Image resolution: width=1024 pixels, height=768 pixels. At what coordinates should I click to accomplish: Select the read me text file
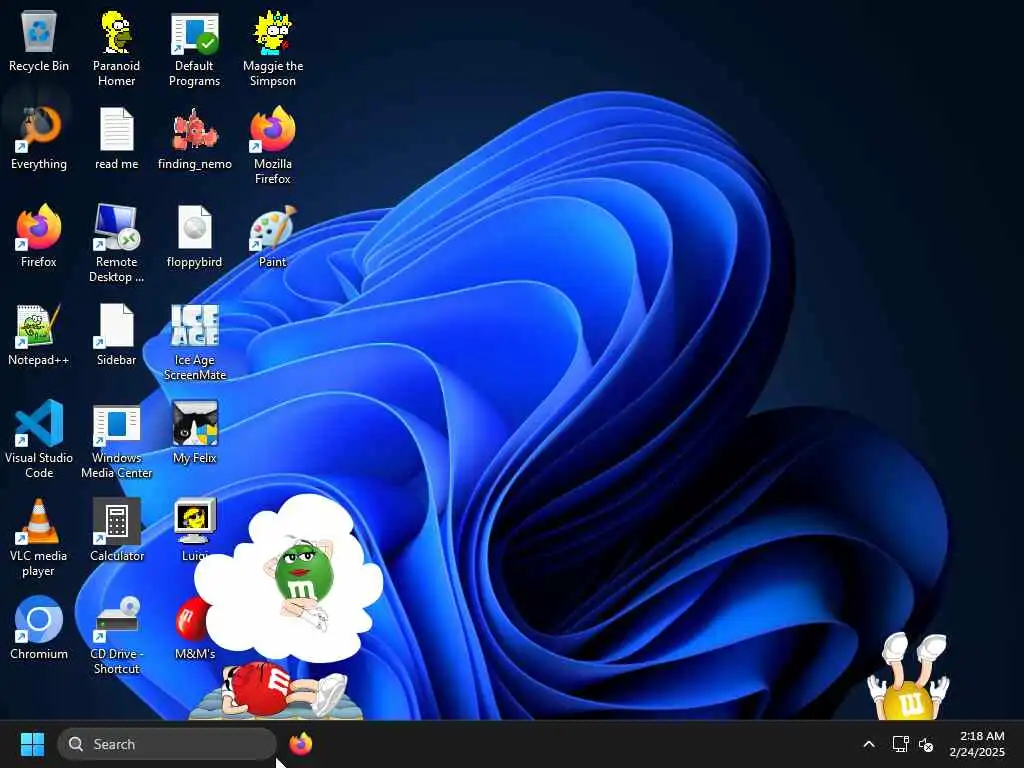116,138
